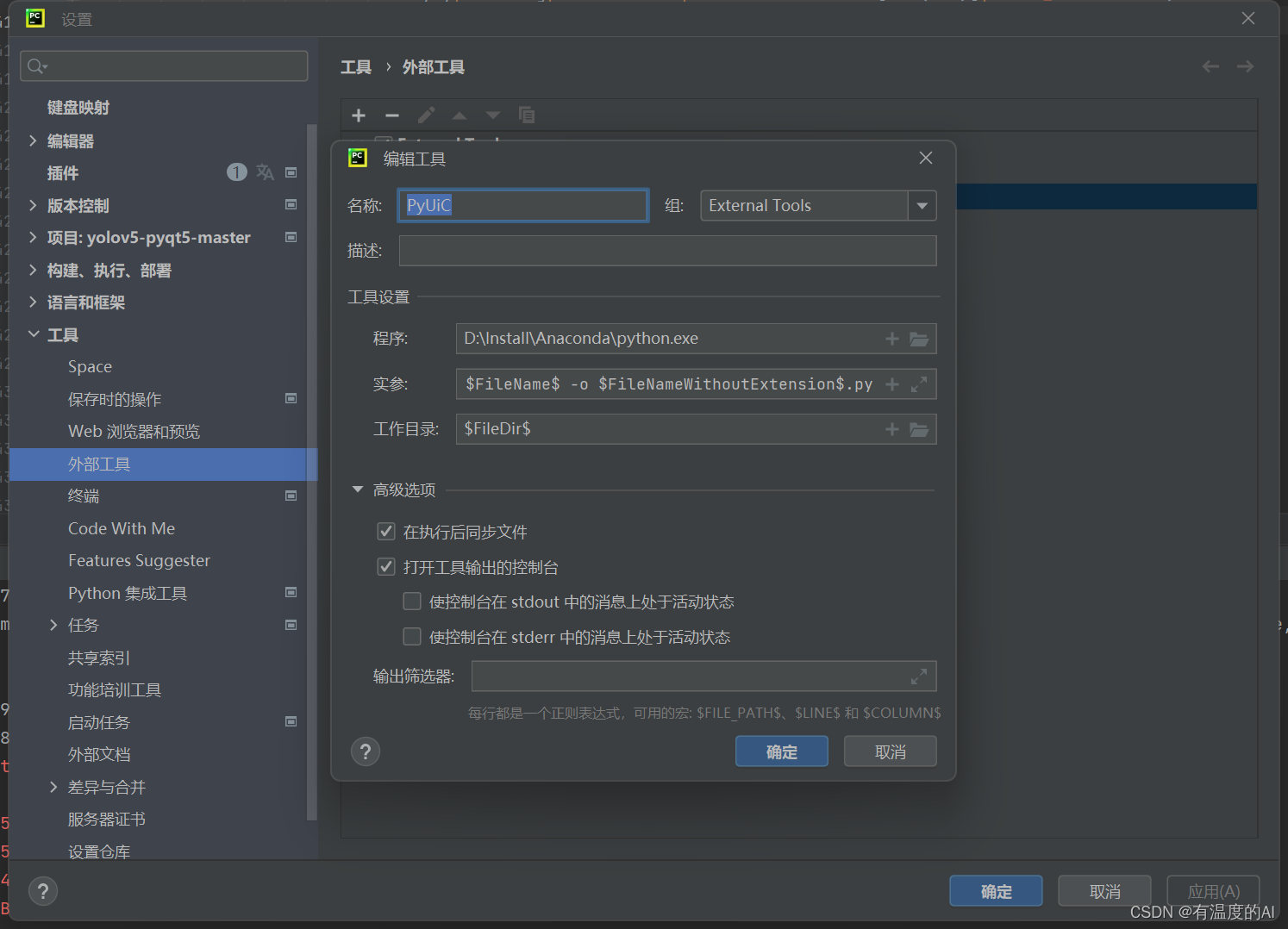1288x929 pixels.
Task: Click project-level marker icon beside 启动任务
Action: (291, 721)
